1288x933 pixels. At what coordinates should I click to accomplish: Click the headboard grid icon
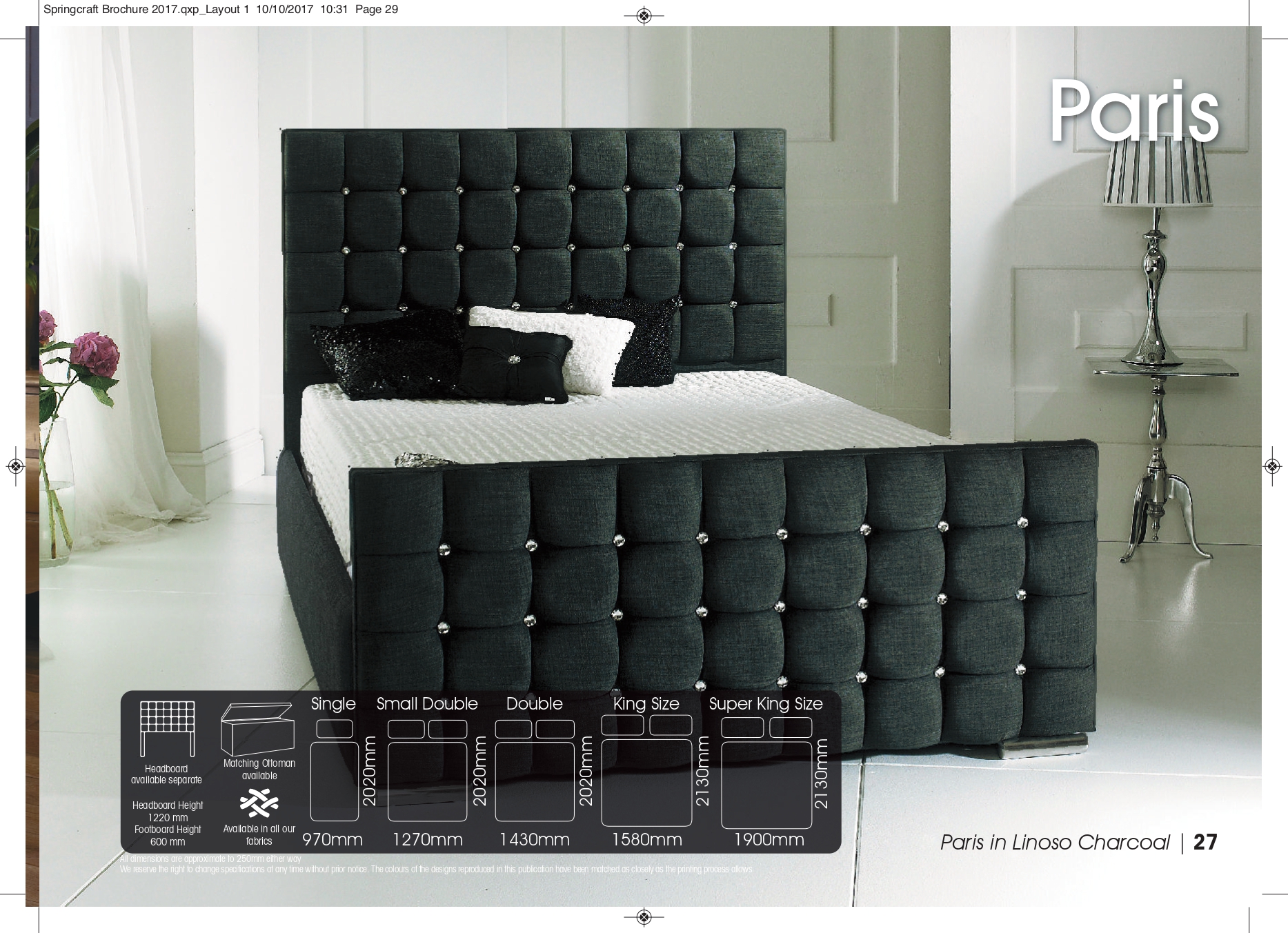point(167,728)
